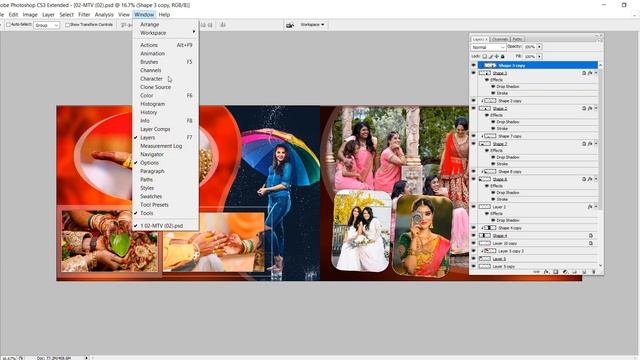Click the lock transparent pixels icon
The image size is (640, 360).
(484, 56)
